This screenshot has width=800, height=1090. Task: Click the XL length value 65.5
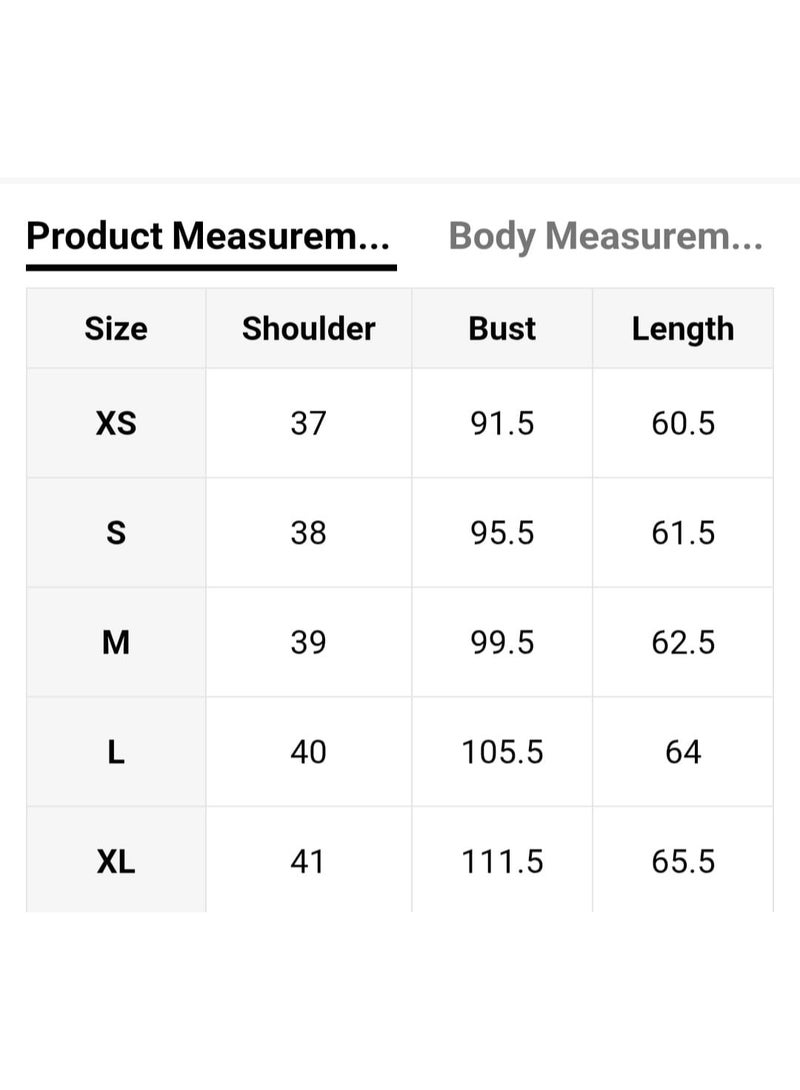683,861
